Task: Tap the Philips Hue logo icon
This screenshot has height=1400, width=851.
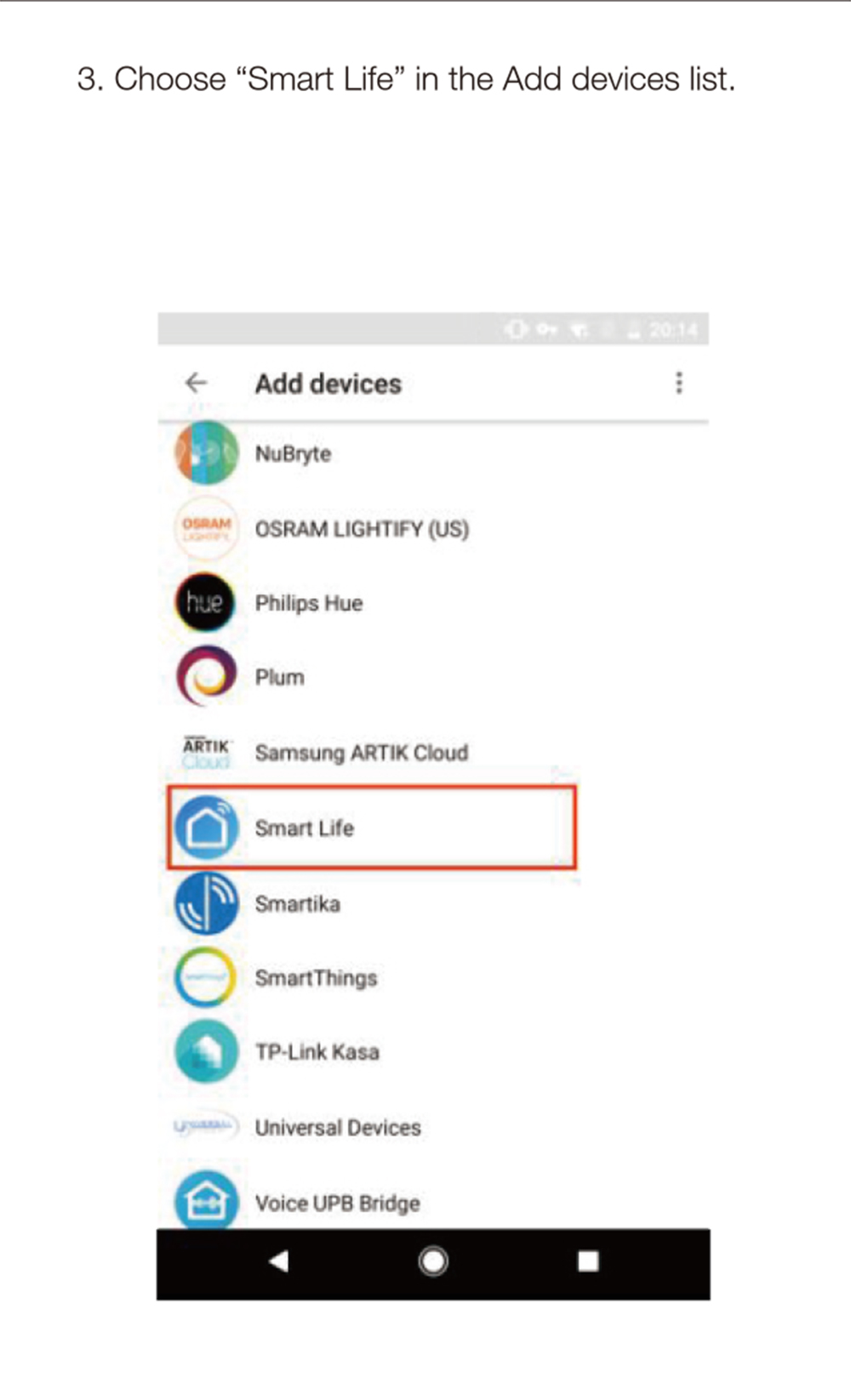Action: tap(205, 602)
